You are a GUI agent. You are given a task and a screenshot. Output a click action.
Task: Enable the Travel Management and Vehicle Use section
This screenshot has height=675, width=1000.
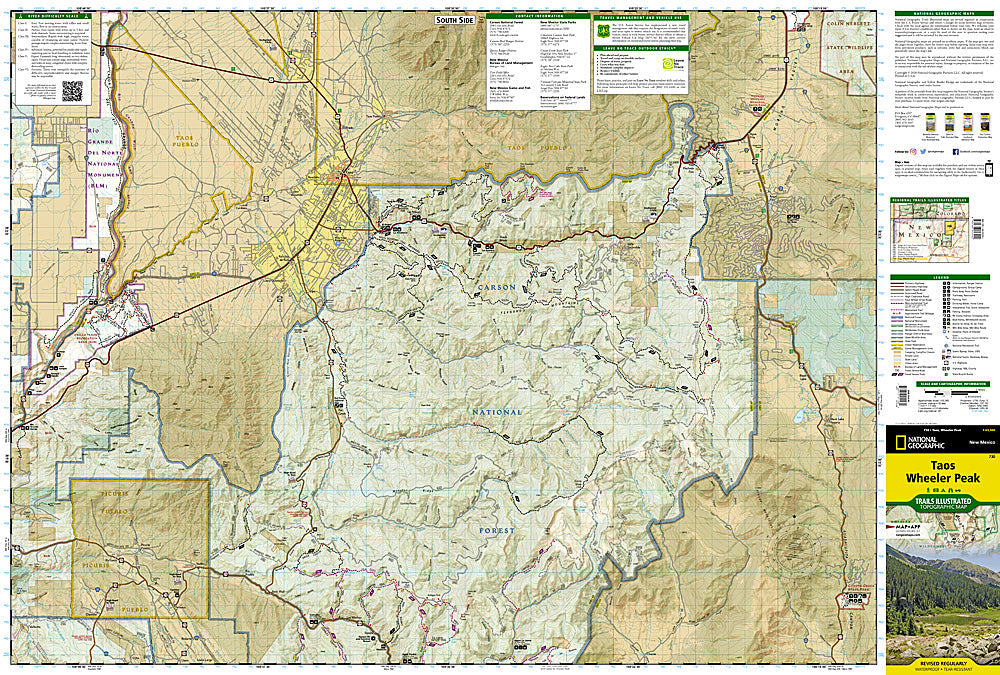pyautogui.click(x=640, y=17)
